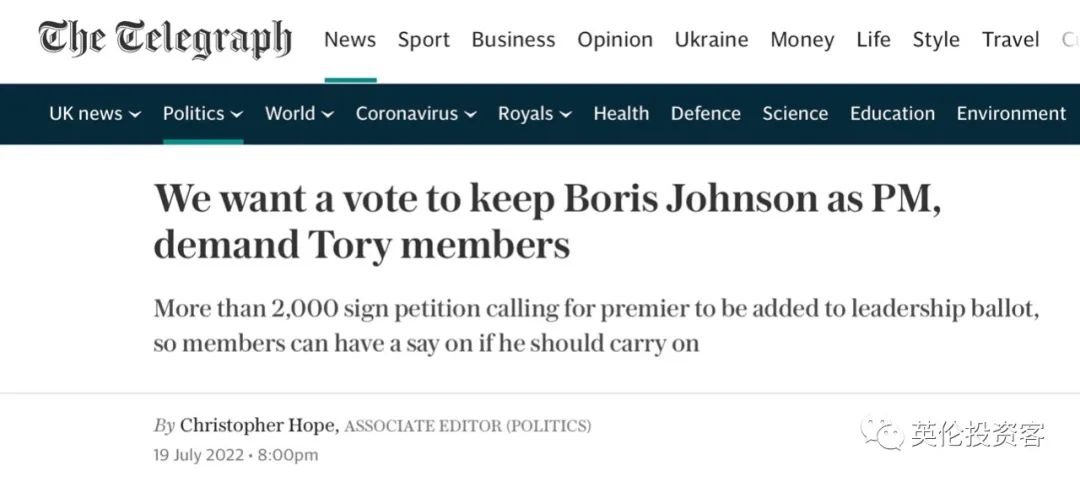Click the Boris Johnson article headline
The image size is (1080, 482).
pos(548,221)
